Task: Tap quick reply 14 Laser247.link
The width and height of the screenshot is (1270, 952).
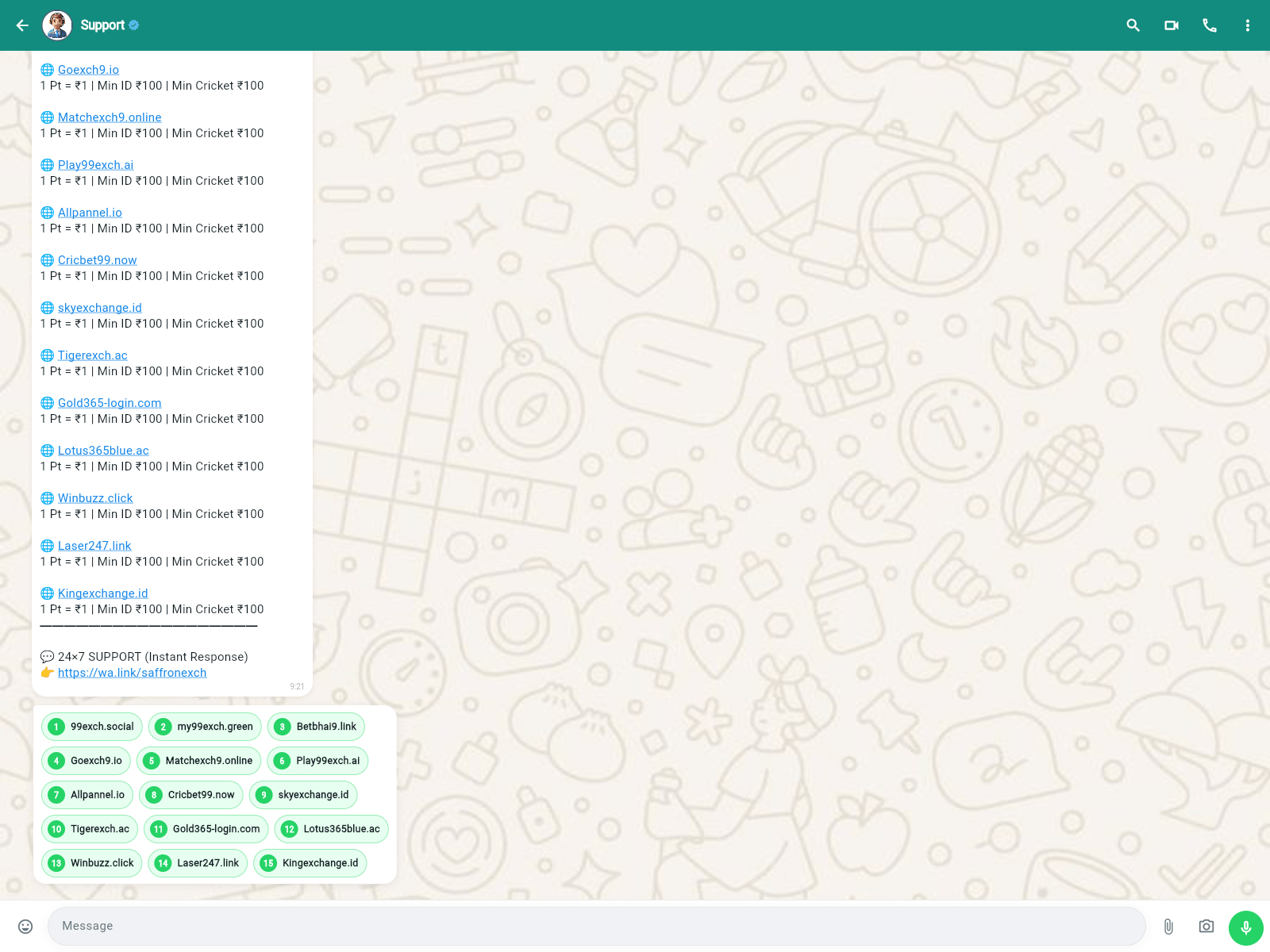Action: pos(198,863)
